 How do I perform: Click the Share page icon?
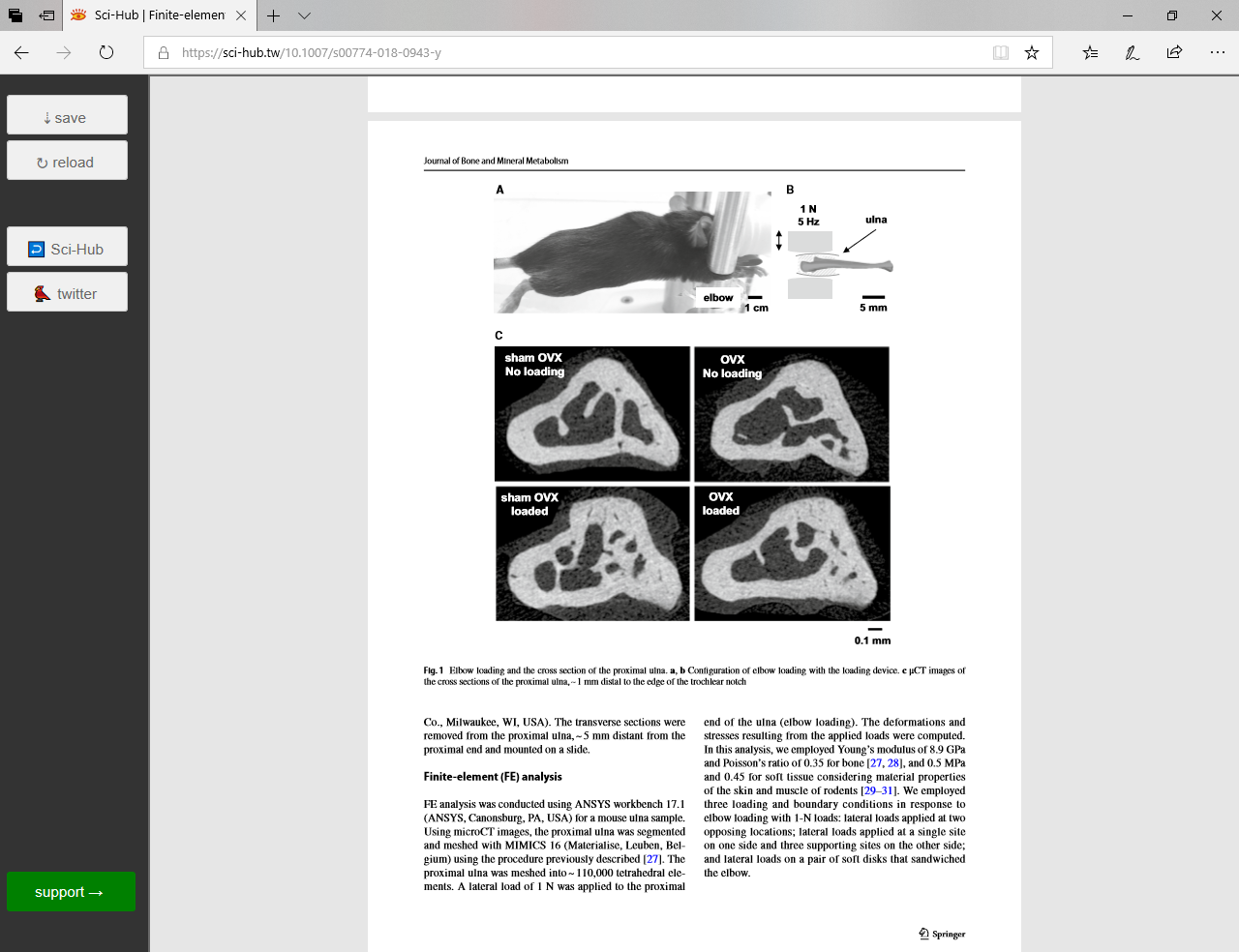tap(1174, 52)
